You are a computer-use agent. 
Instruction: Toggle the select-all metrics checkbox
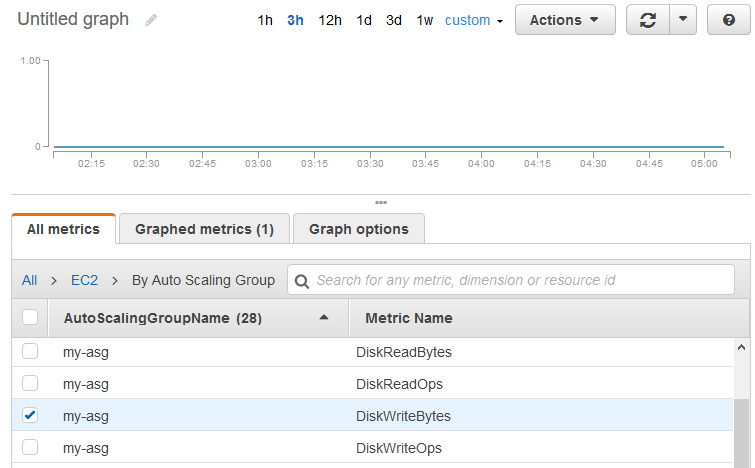[30, 318]
